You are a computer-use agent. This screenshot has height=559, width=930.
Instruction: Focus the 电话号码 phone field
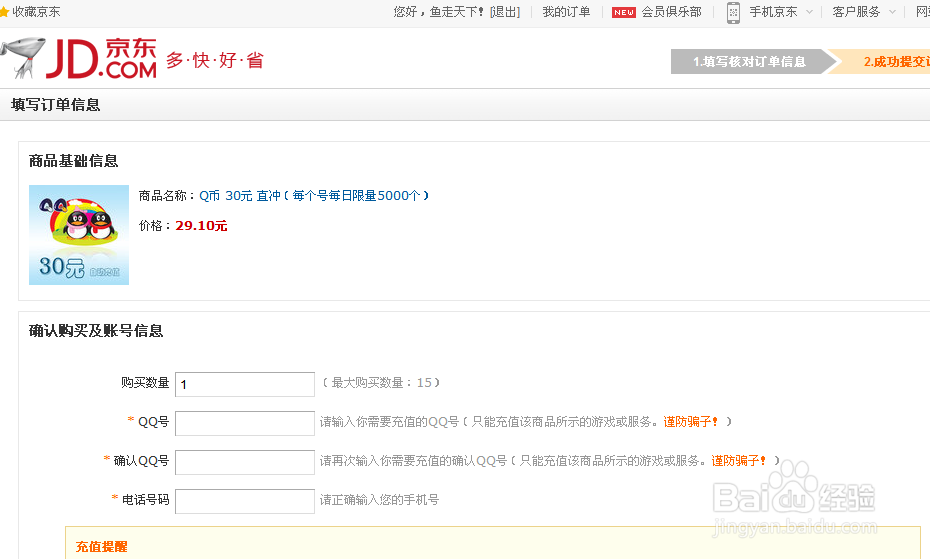245,501
